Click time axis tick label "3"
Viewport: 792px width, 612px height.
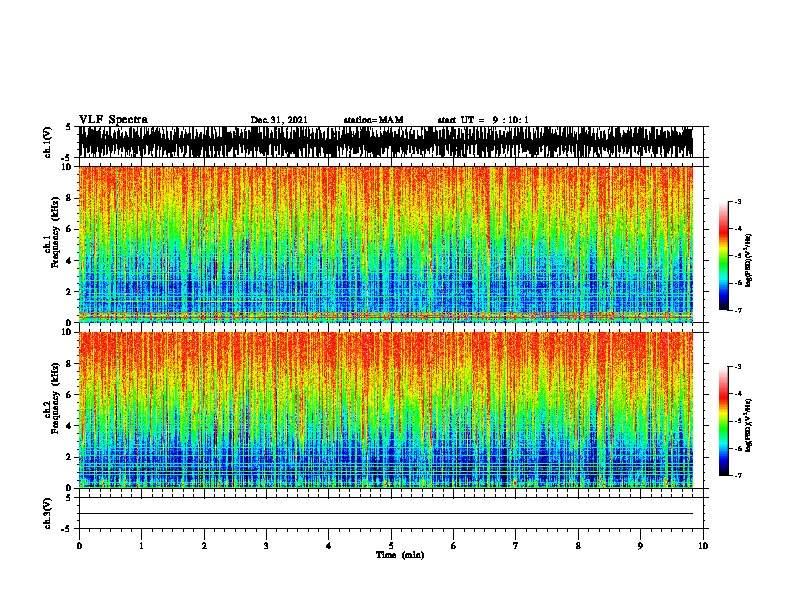(266, 546)
